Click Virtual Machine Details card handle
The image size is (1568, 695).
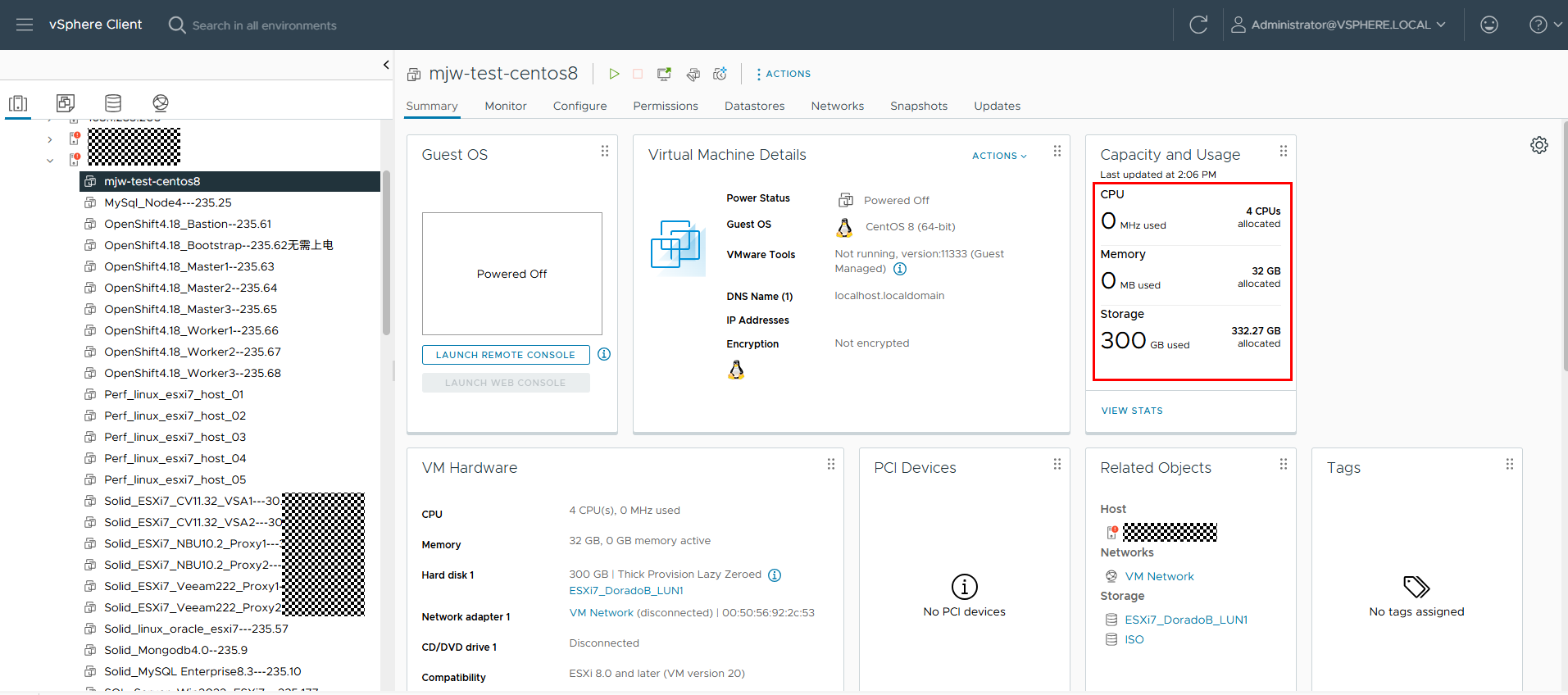point(1057,151)
